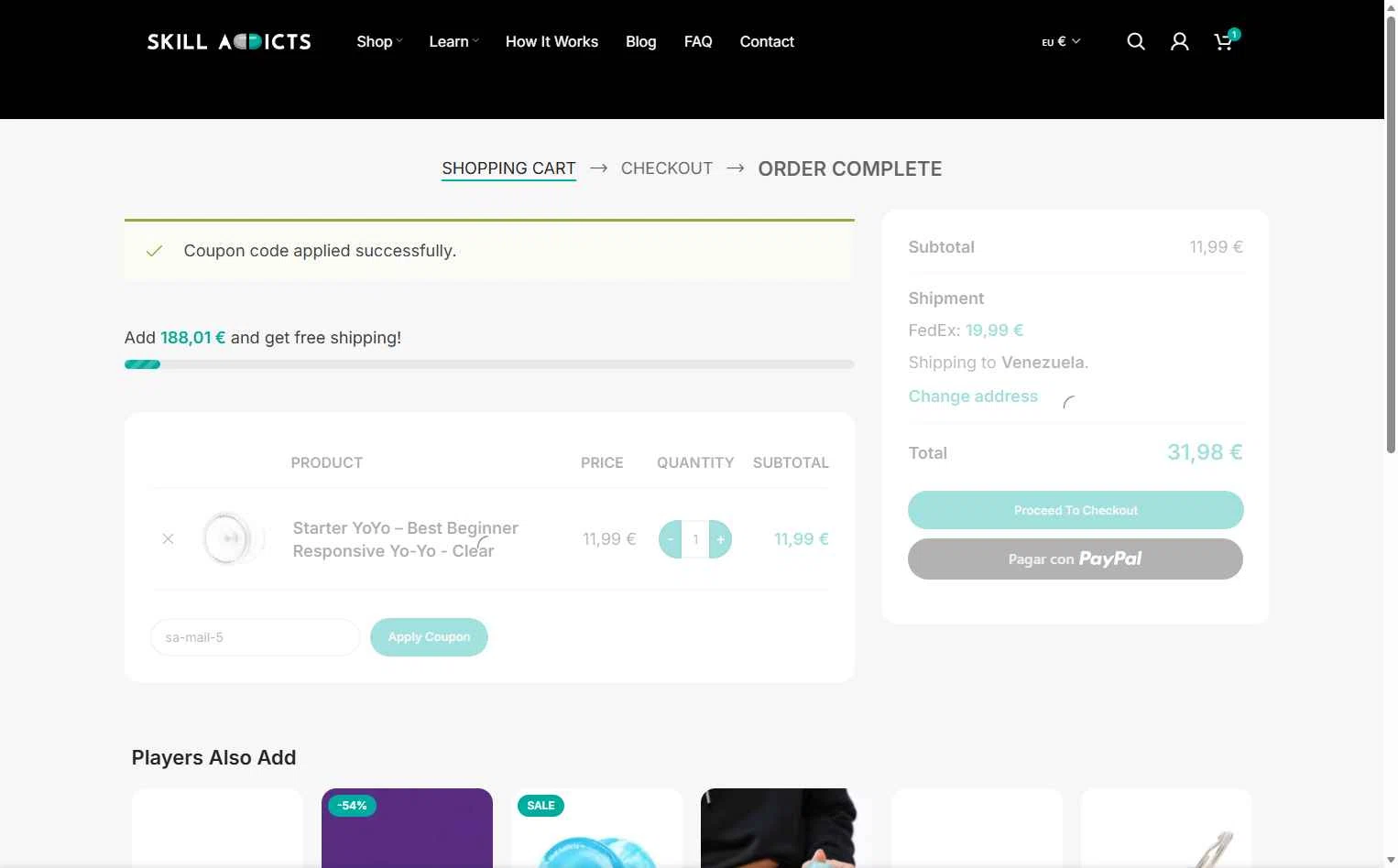Viewport: 1398px width, 868px height.
Task: Open the Blog page
Action: 640,41
